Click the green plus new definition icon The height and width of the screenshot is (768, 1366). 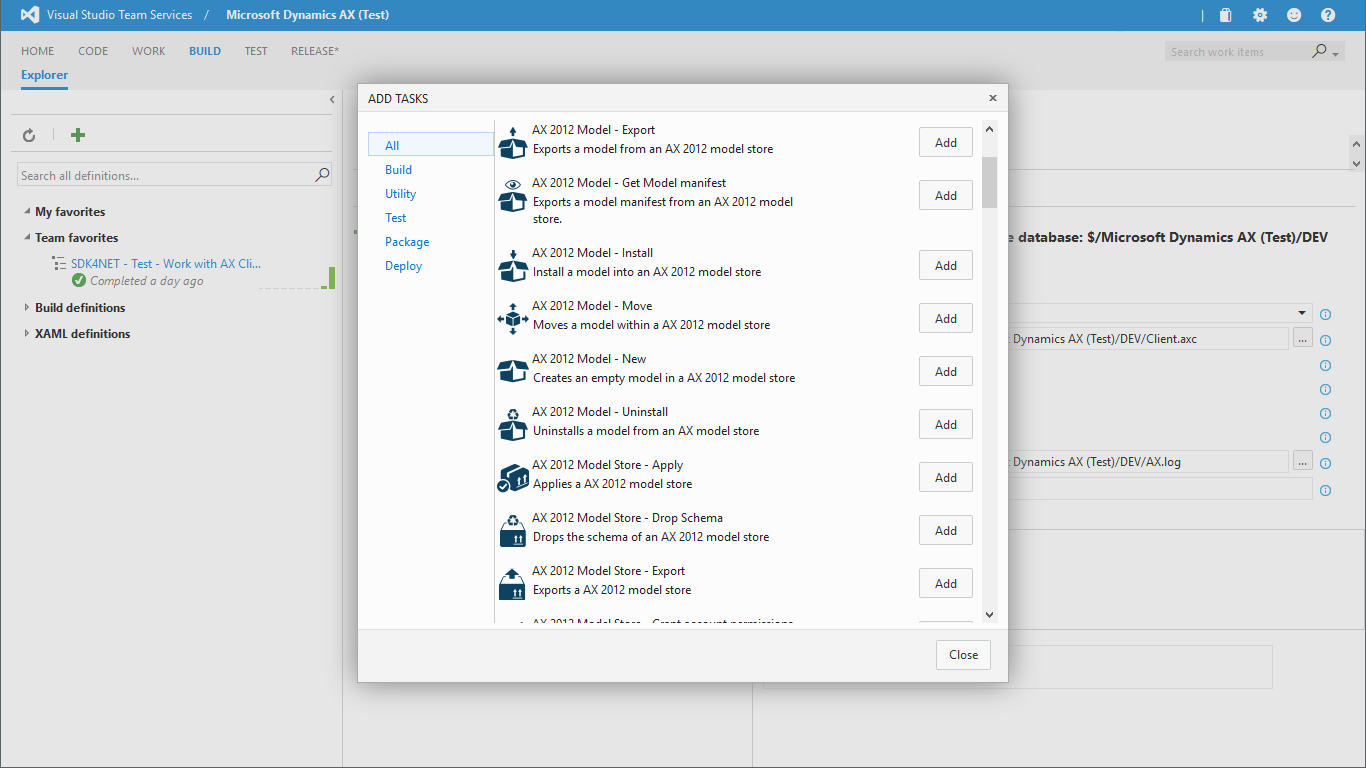point(78,135)
